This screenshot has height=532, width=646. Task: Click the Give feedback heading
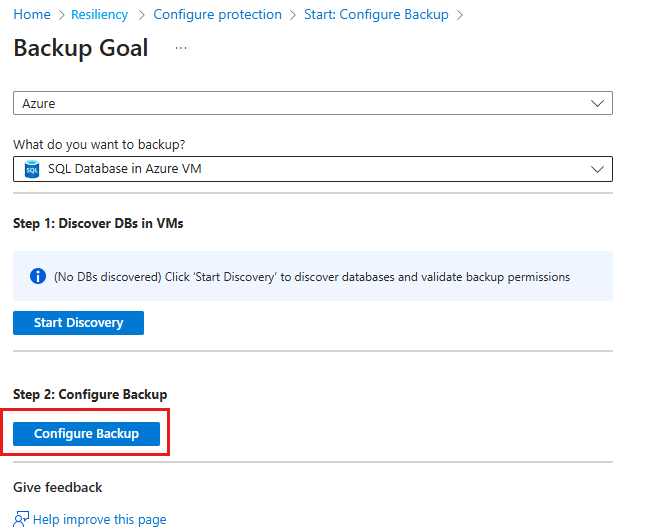click(x=58, y=487)
